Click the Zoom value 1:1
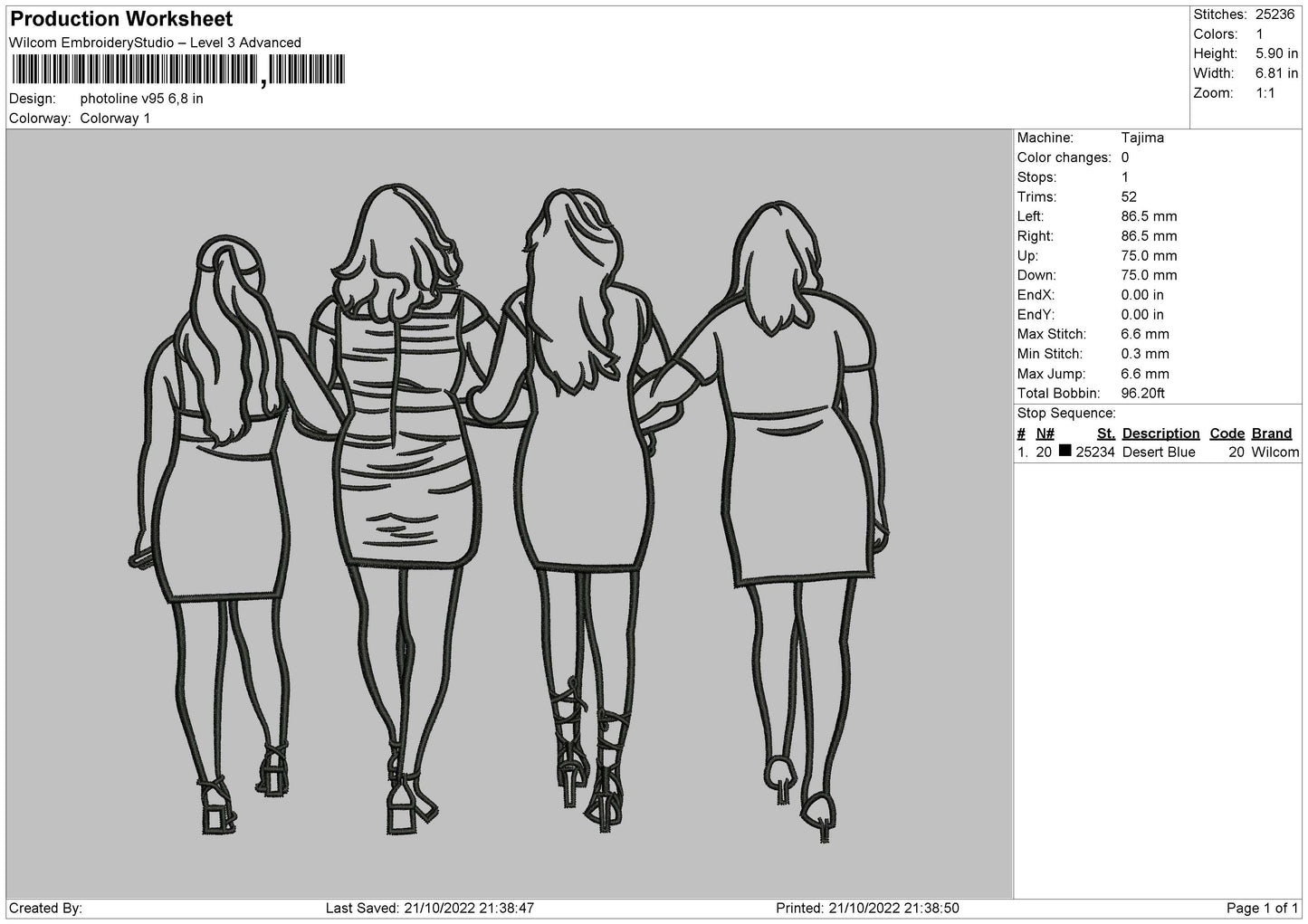 click(x=1265, y=93)
